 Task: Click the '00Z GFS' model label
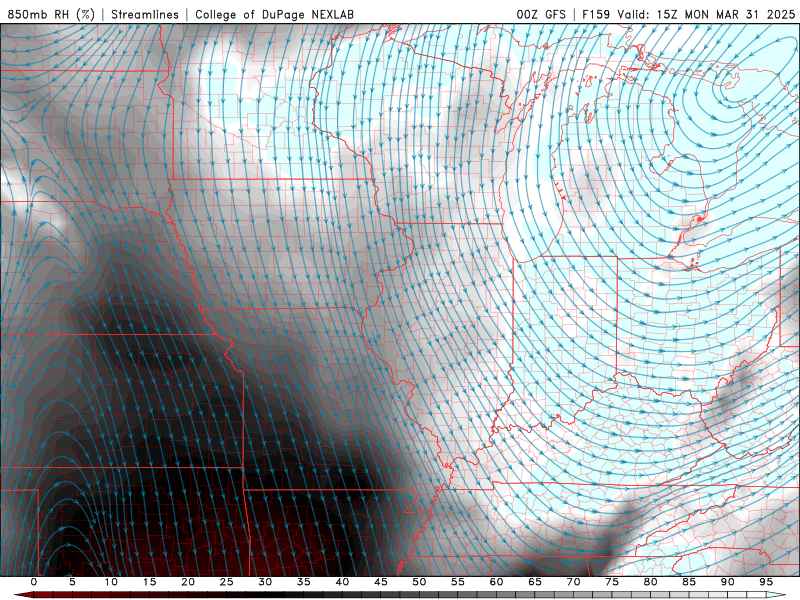click(541, 14)
